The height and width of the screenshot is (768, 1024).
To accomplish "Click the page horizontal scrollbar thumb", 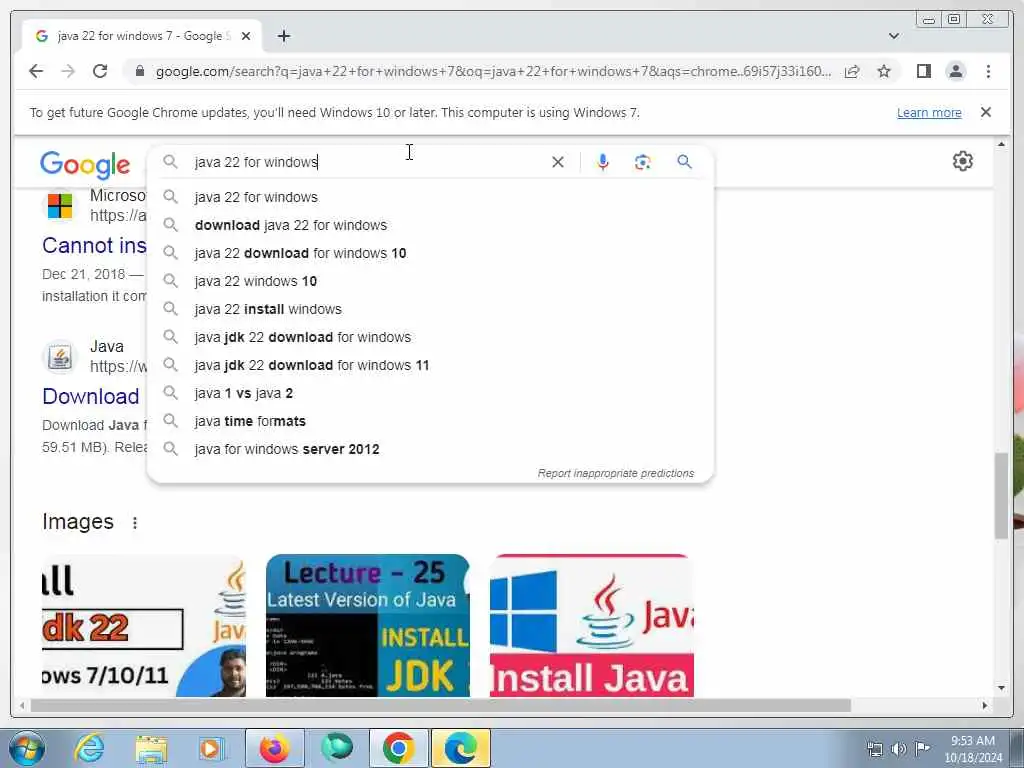I will tap(441, 705).
